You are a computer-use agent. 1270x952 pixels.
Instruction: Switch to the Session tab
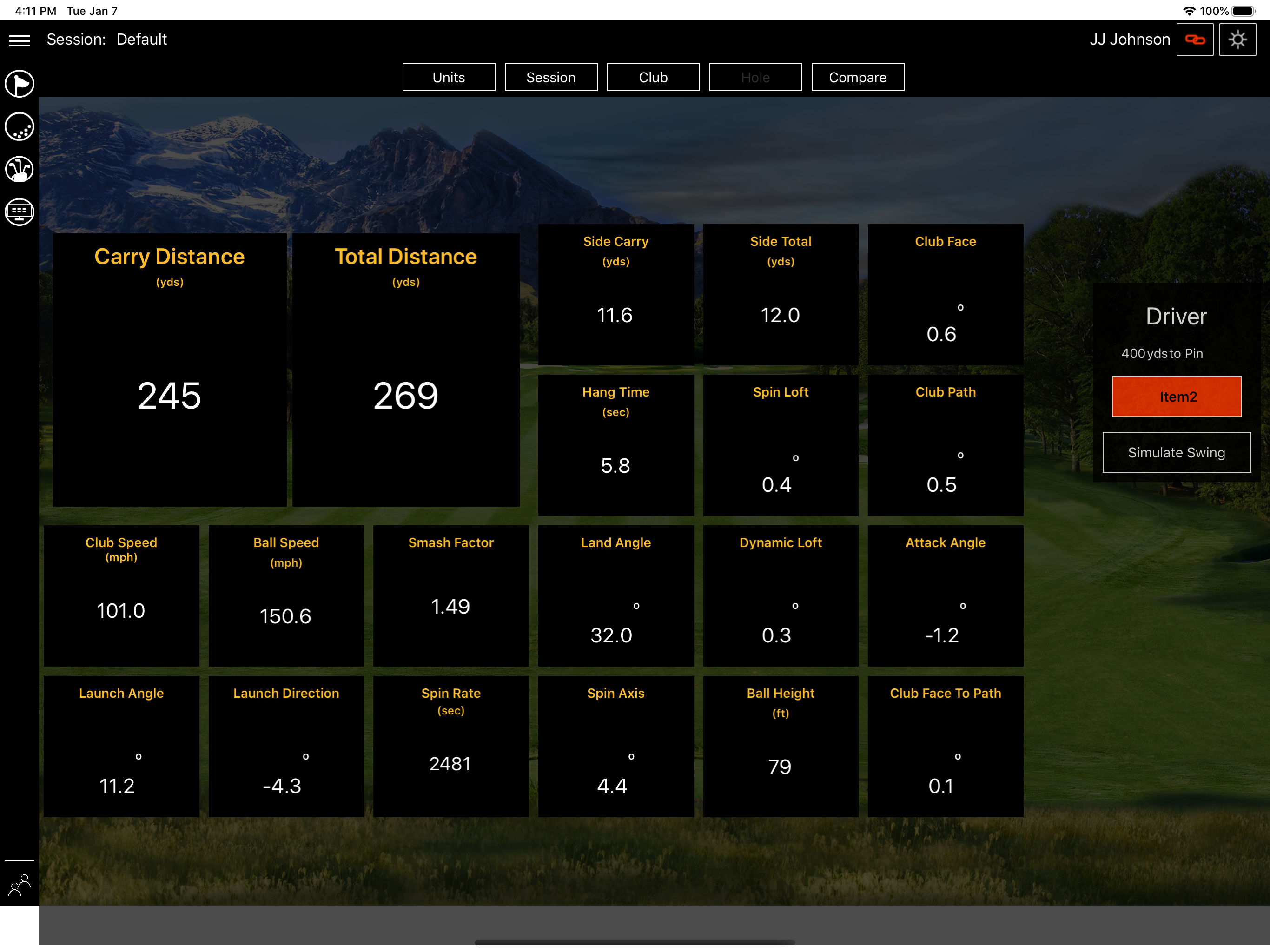pos(550,78)
